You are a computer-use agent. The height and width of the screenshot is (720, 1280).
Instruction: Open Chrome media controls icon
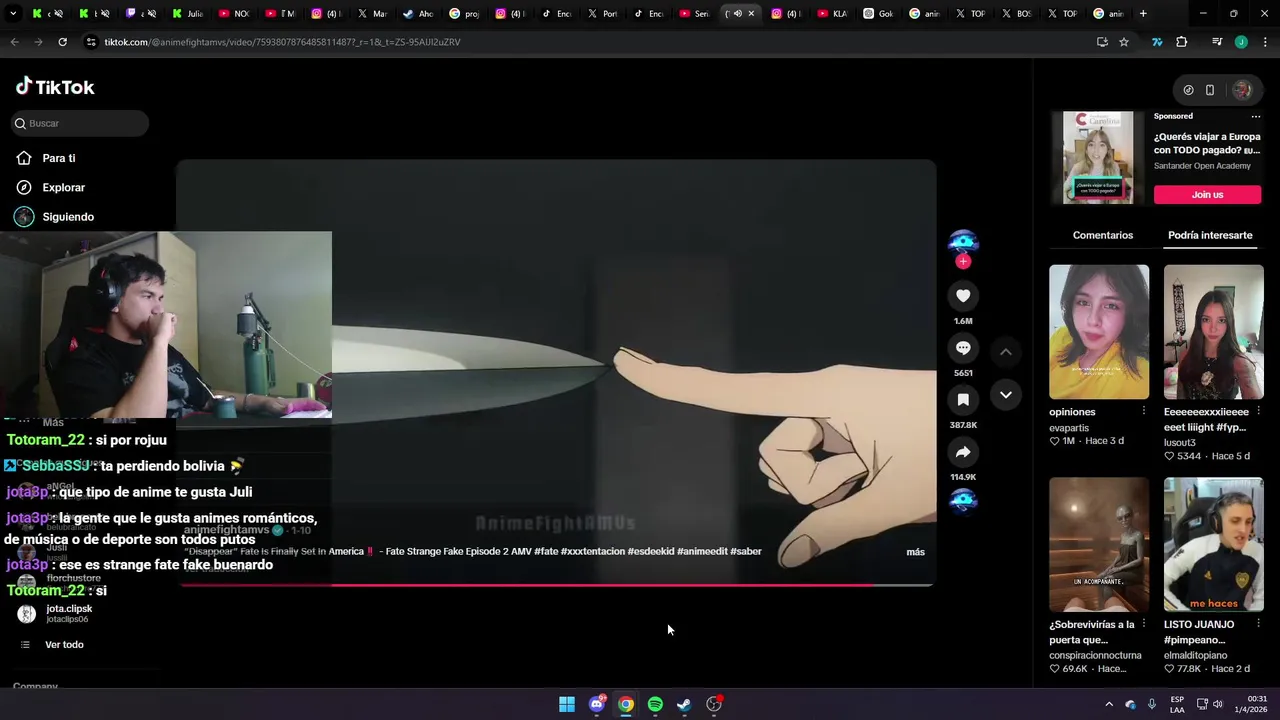[x=1216, y=42]
